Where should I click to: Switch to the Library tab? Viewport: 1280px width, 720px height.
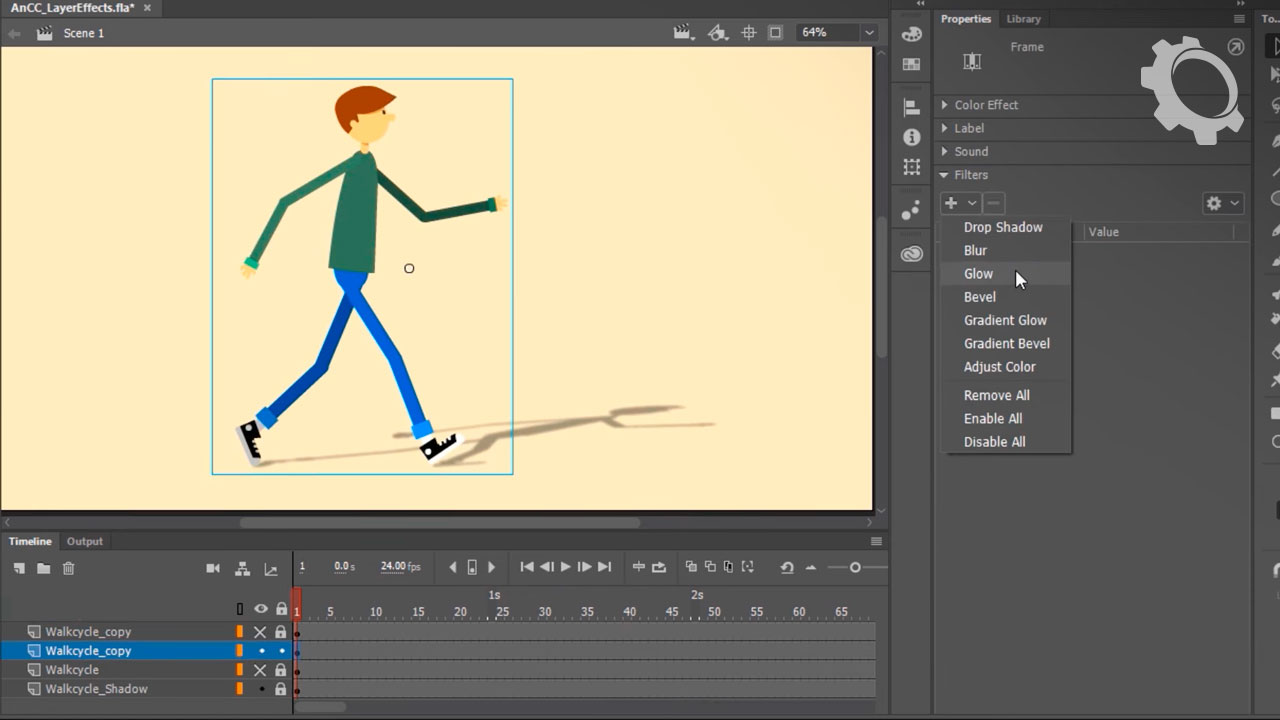click(x=1023, y=19)
